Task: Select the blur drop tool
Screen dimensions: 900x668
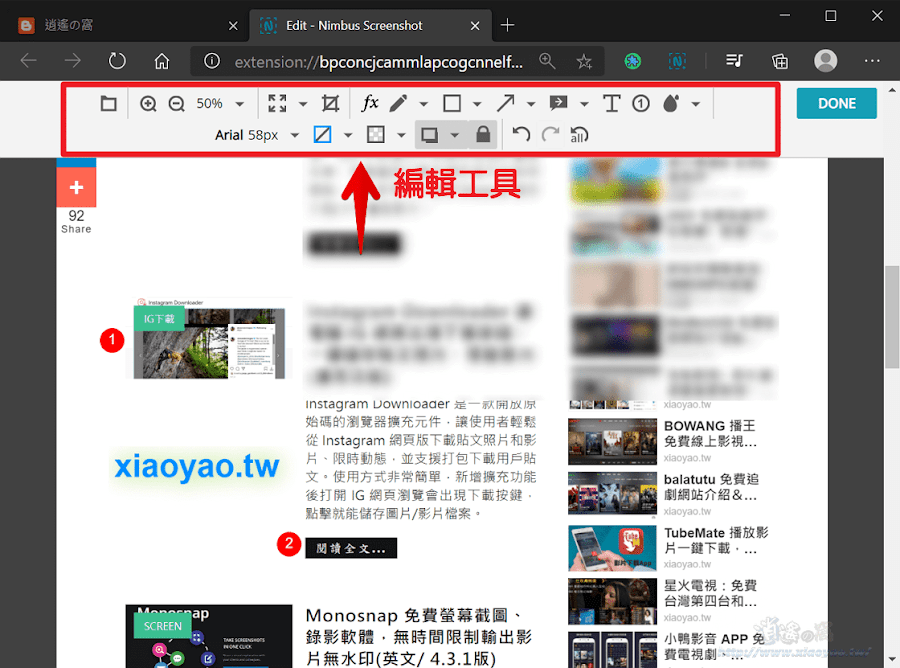Action: tap(670, 104)
